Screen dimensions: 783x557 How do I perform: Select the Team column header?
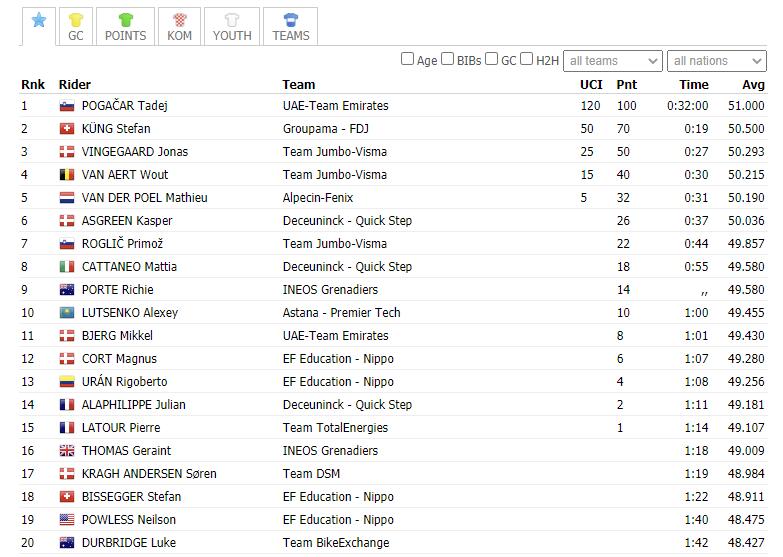tap(299, 84)
